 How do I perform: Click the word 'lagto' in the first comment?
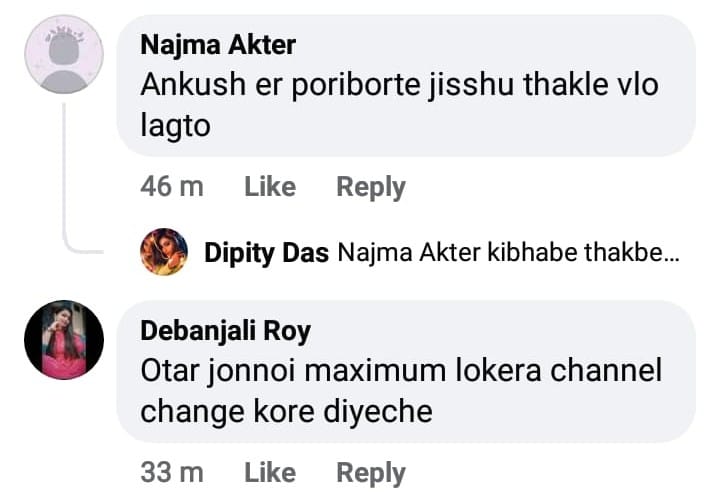tap(175, 126)
